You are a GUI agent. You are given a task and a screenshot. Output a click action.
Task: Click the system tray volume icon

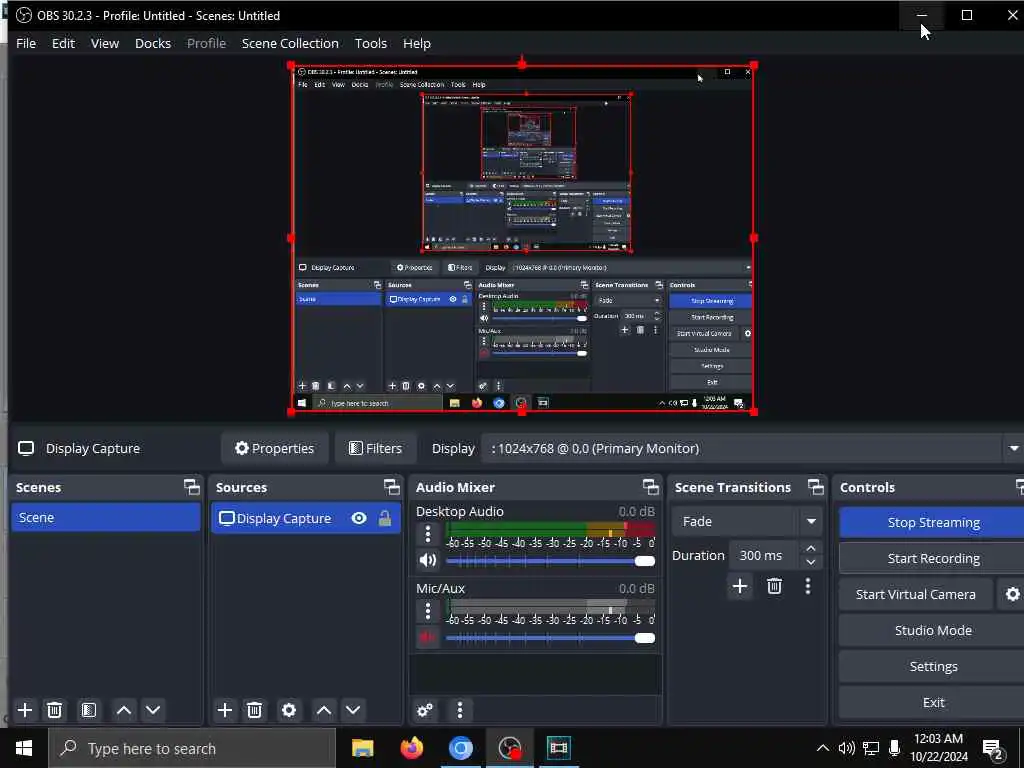tap(846, 748)
